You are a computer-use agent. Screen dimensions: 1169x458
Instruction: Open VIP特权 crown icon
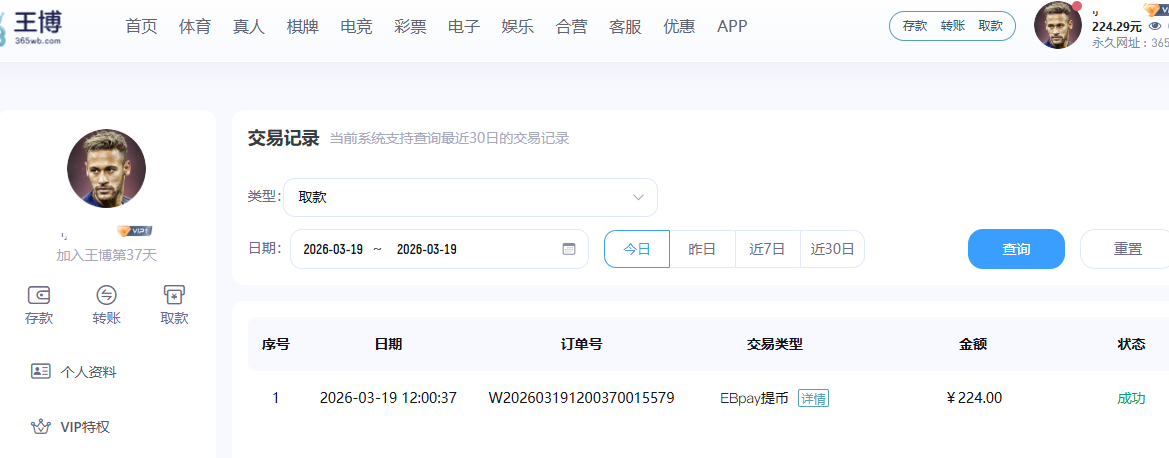coord(41,427)
